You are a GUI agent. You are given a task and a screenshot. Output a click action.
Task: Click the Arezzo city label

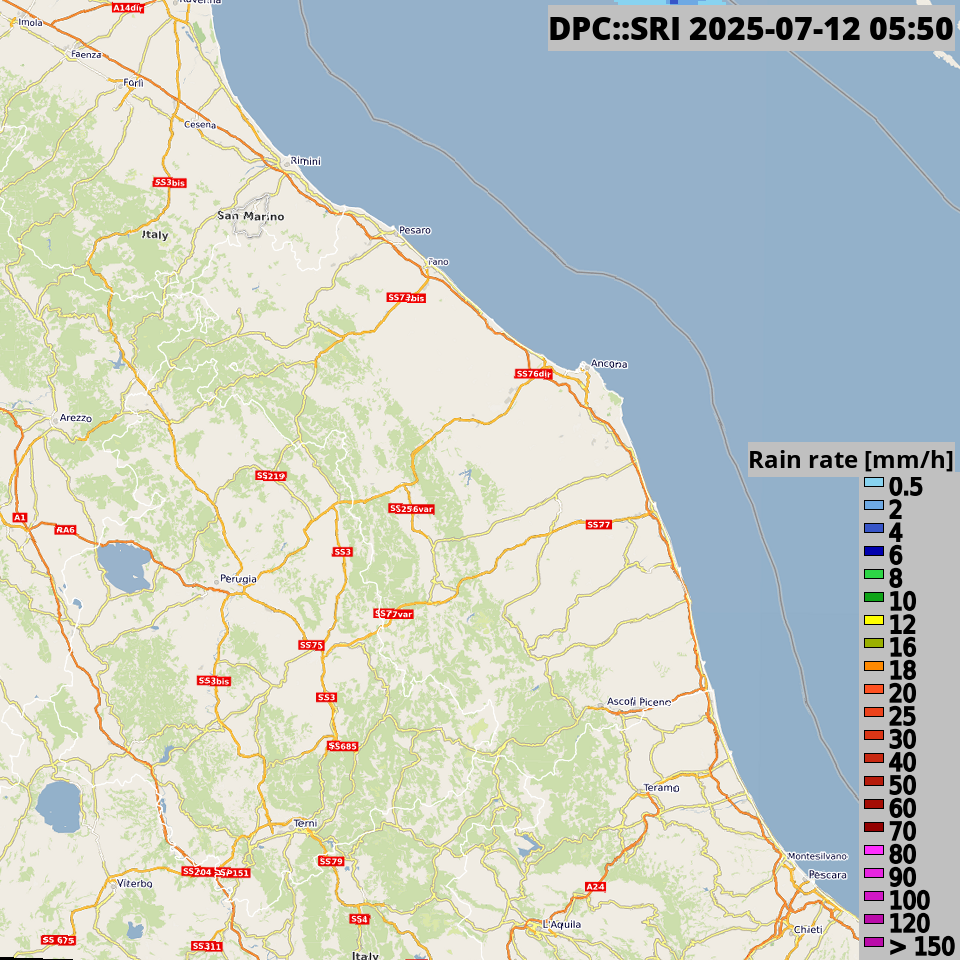76,418
